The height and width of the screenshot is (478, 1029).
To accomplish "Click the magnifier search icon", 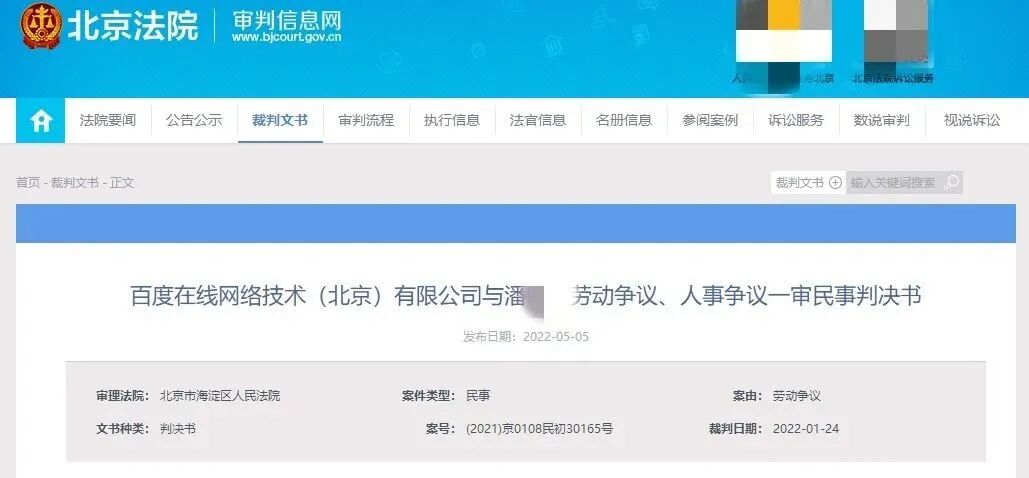I will click(951, 183).
